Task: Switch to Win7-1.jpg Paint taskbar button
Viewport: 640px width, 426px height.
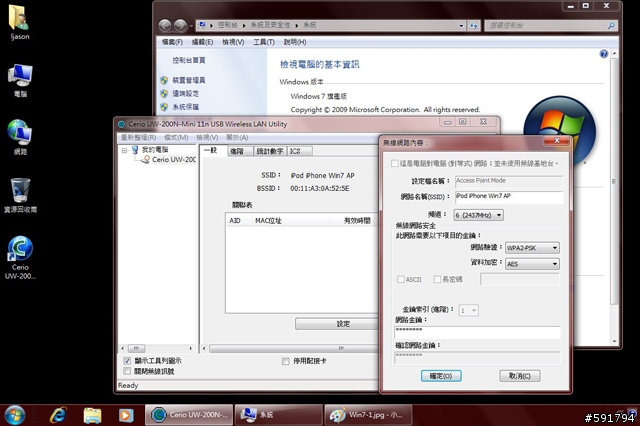Action: [368, 415]
